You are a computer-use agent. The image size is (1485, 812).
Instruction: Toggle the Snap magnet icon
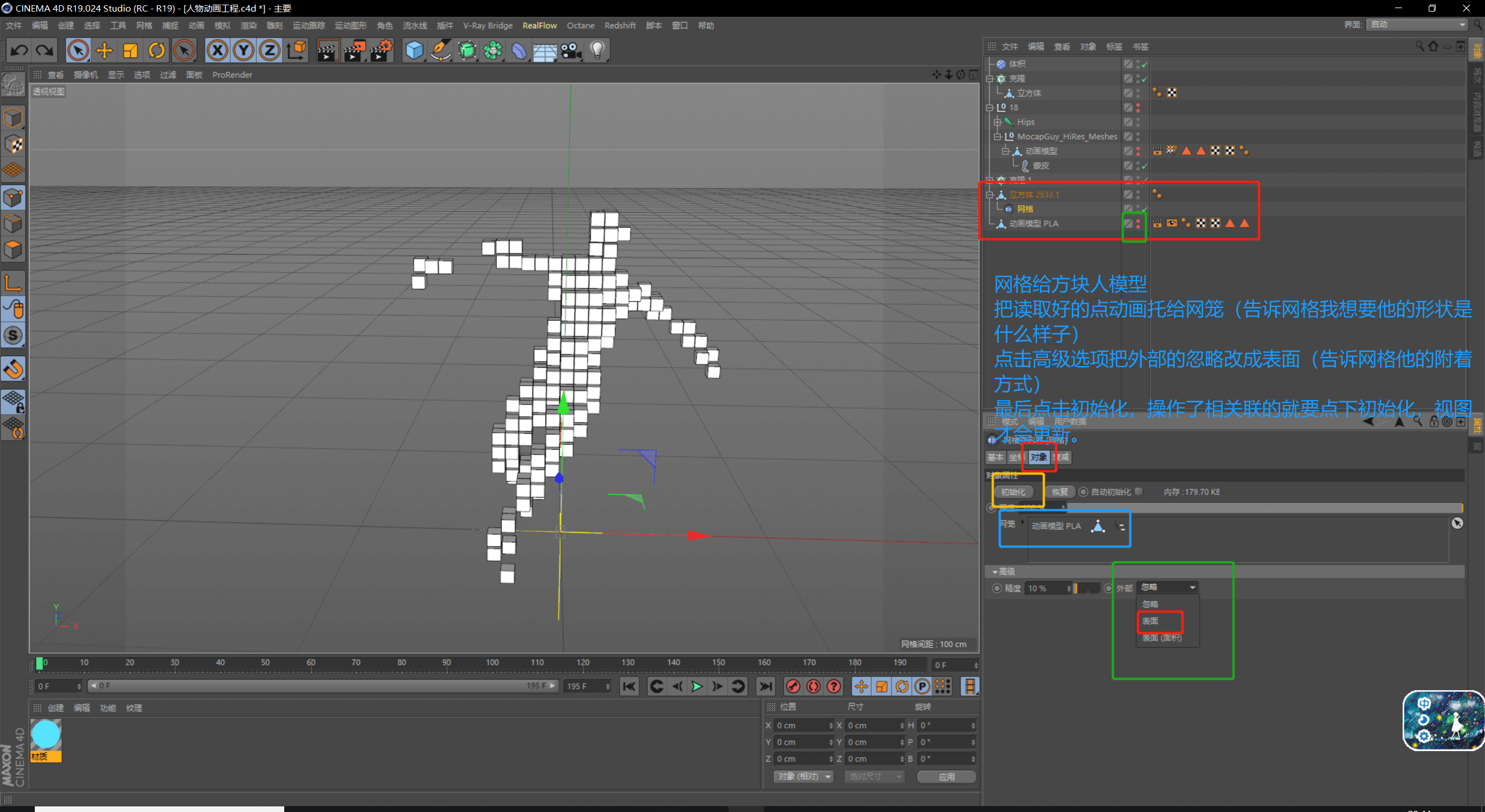13,369
